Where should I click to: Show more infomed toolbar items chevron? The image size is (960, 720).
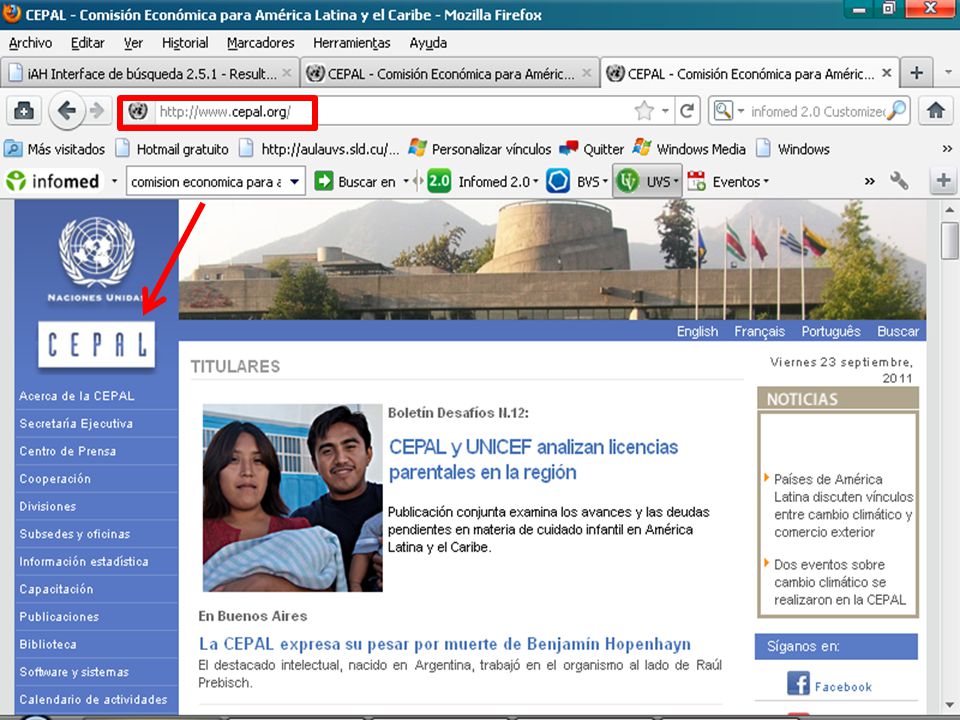point(869,181)
